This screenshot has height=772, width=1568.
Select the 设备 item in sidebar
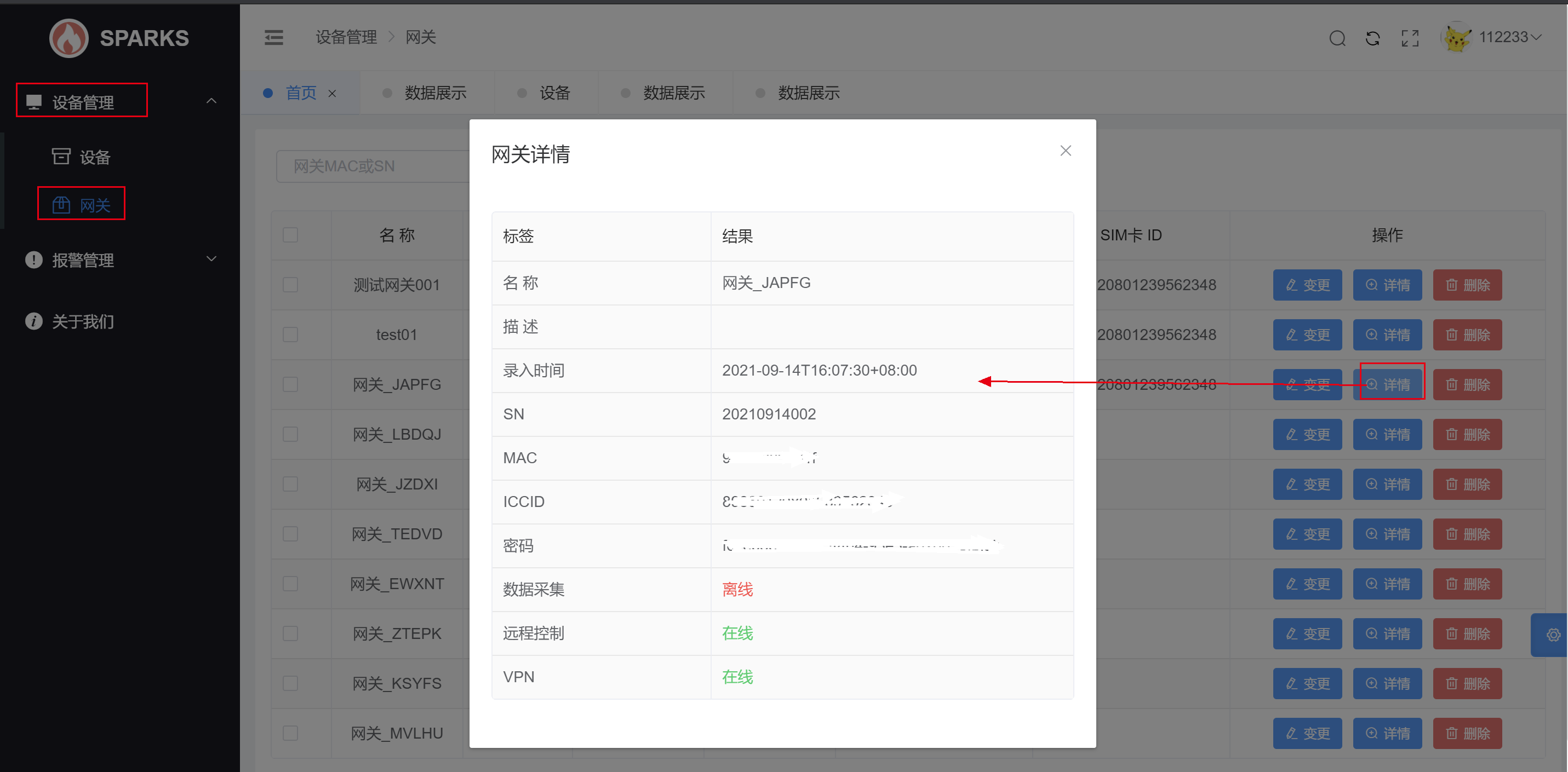(94, 157)
